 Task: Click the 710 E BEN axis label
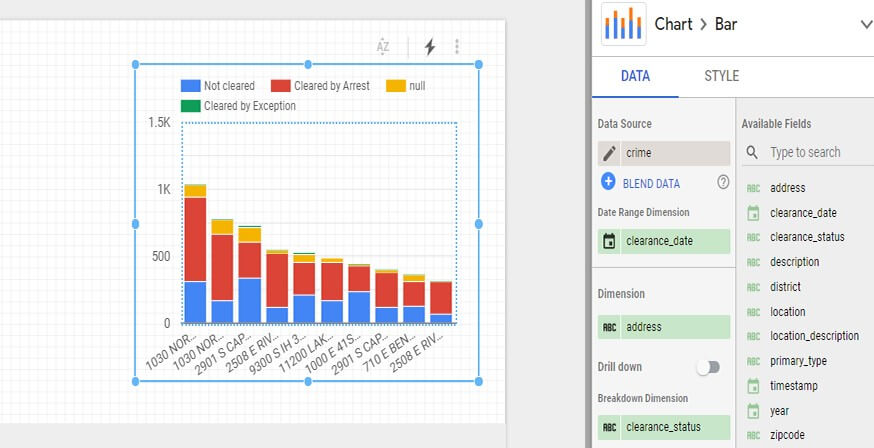click(389, 353)
